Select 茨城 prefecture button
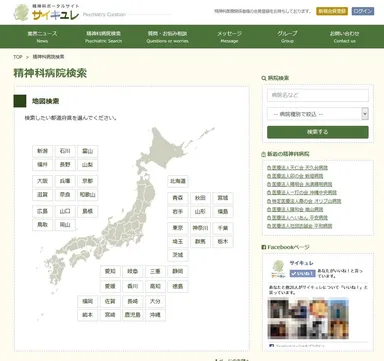 178,255
